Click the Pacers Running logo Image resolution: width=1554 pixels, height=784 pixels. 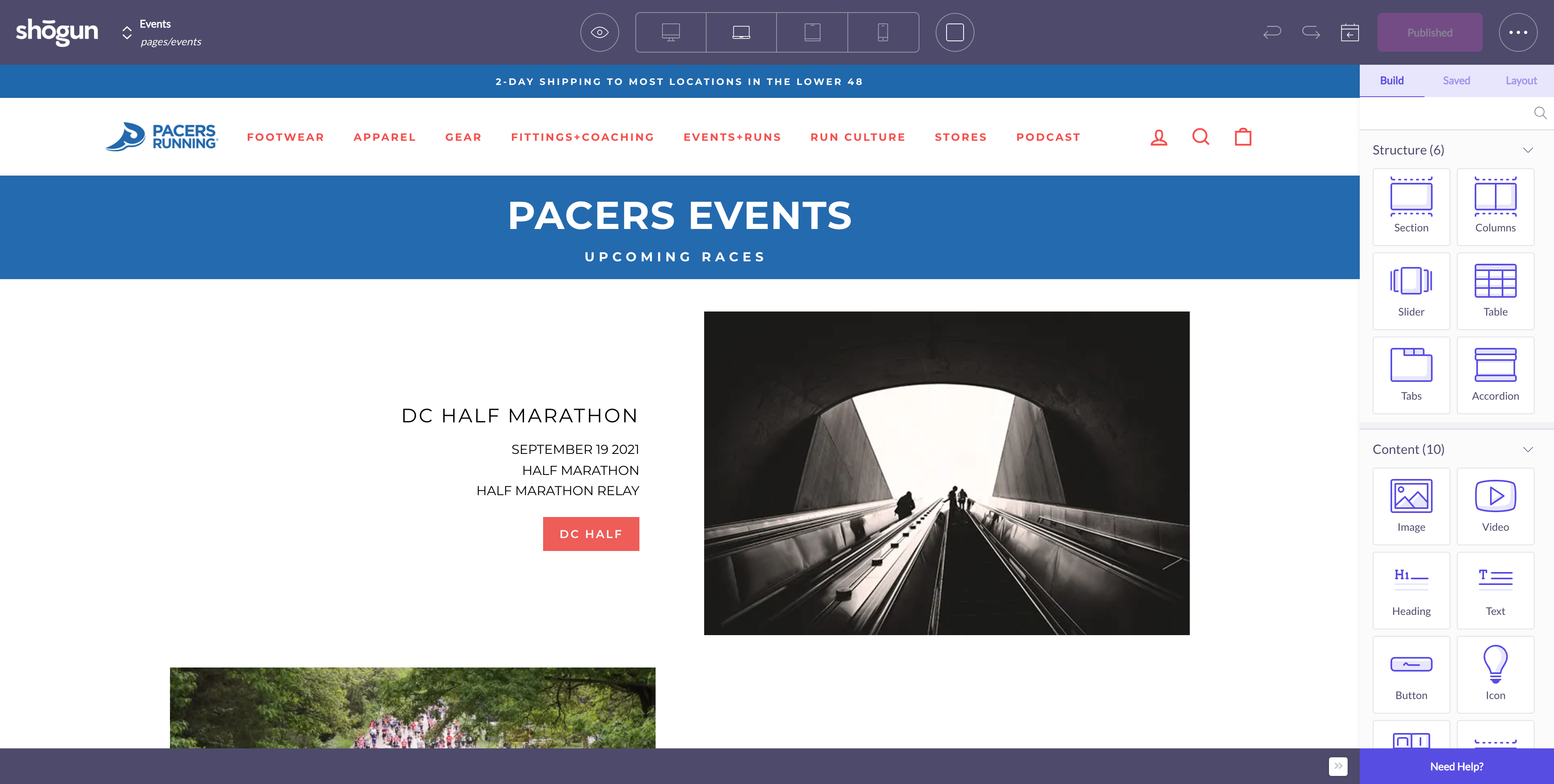(x=162, y=137)
